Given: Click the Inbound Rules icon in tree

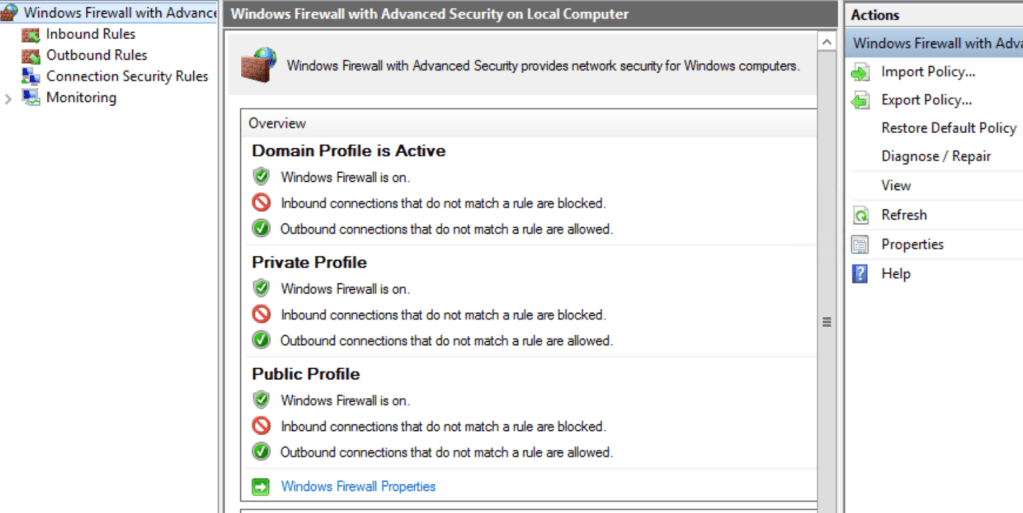Looking at the screenshot, I should click(x=30, y=35).
